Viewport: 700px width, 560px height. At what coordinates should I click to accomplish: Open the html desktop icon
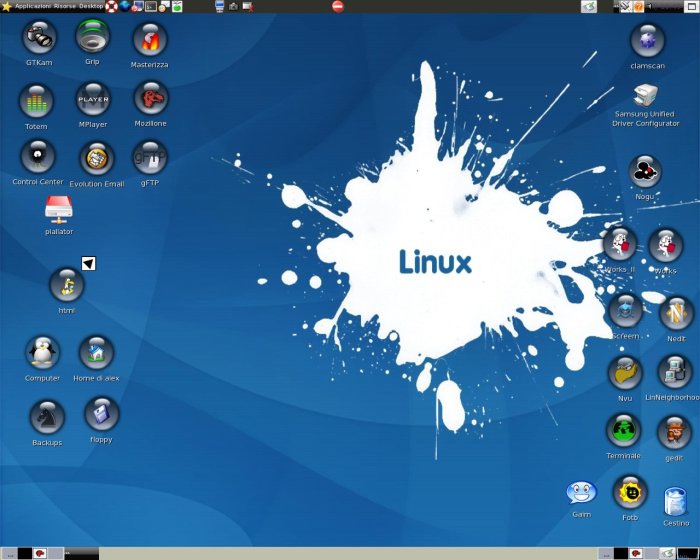[x=67, y=286]
